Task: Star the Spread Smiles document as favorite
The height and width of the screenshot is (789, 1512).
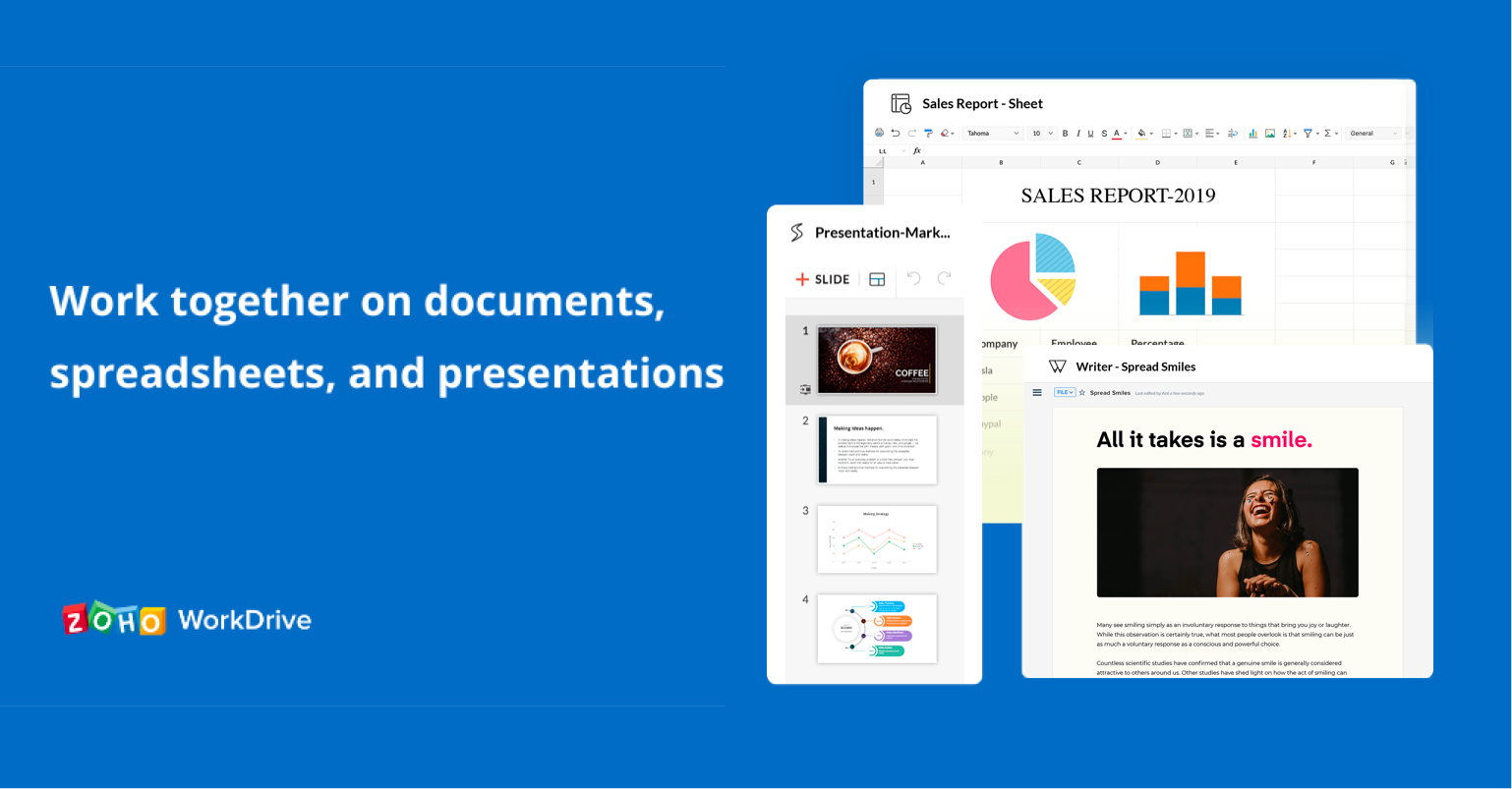Action: click(x=1081, y=392)
